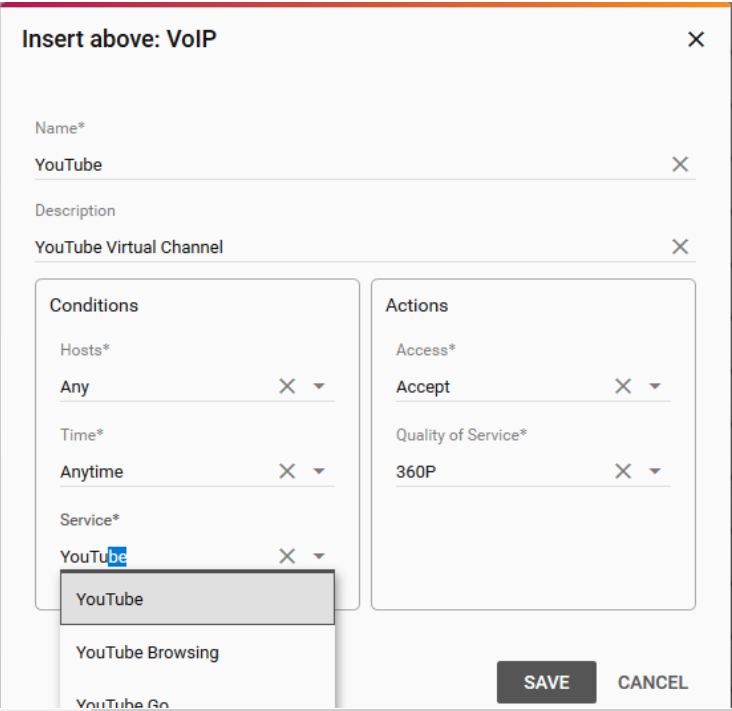Clear the Description field text

680,246
